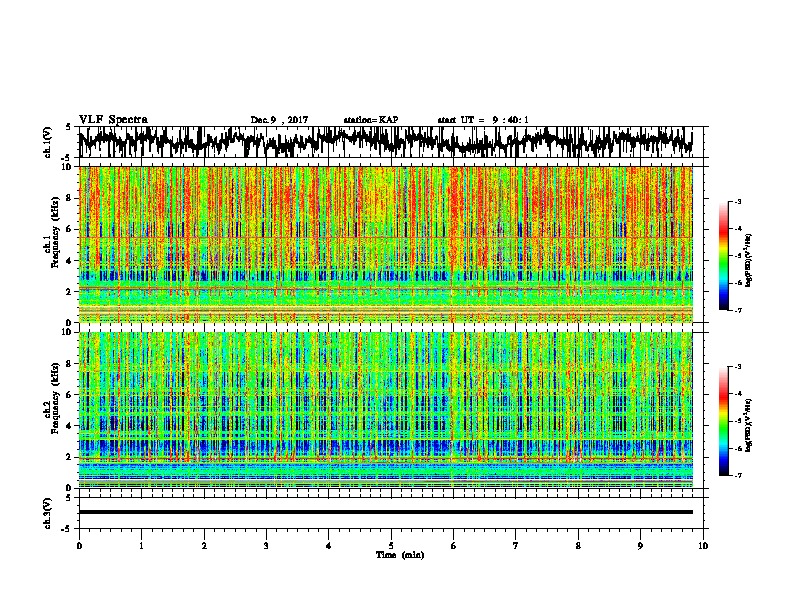Screen dimensions: 792x612
Task: Click the time axis tick label "1"
Action: click(x=141, y=546)
